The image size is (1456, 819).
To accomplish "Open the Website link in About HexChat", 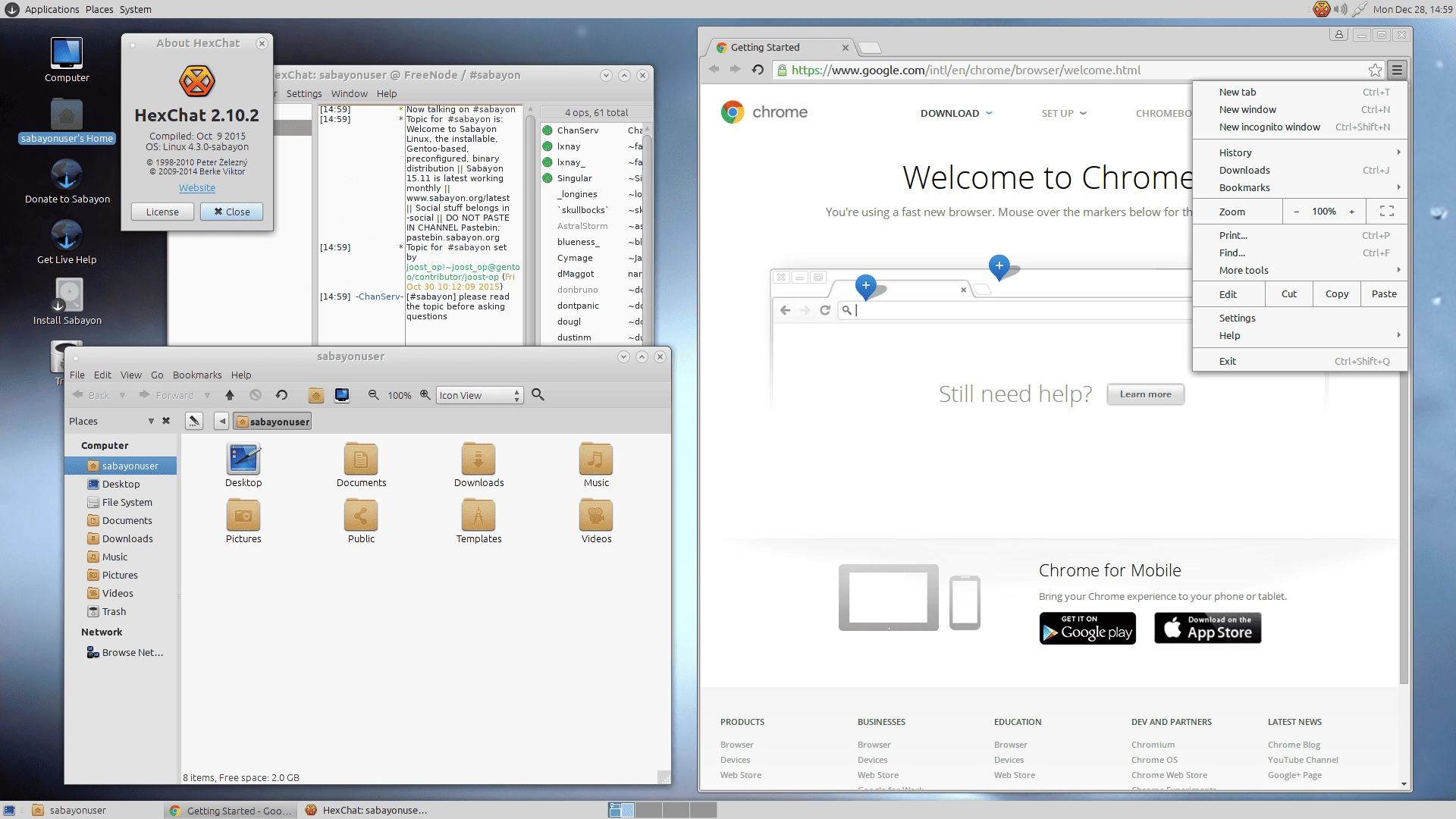I will tap(197, 187).
